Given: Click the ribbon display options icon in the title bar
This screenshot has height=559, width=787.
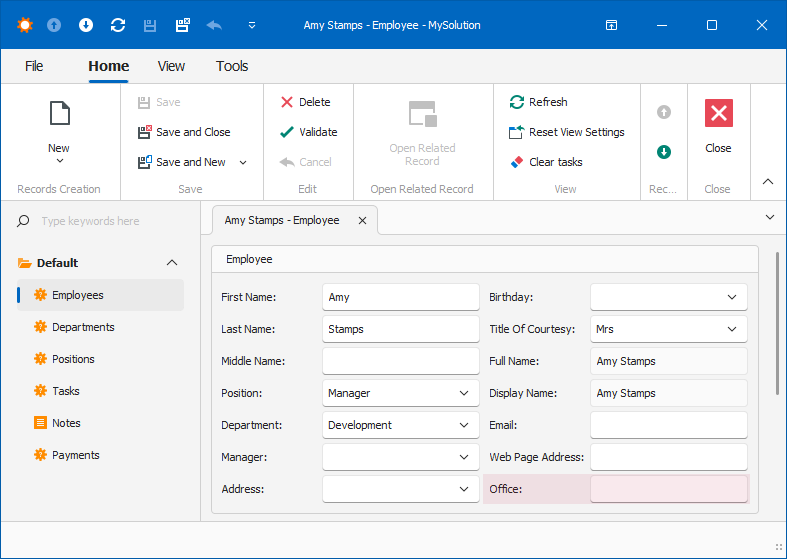Looking at the screenshot, I should pos(611,25).
